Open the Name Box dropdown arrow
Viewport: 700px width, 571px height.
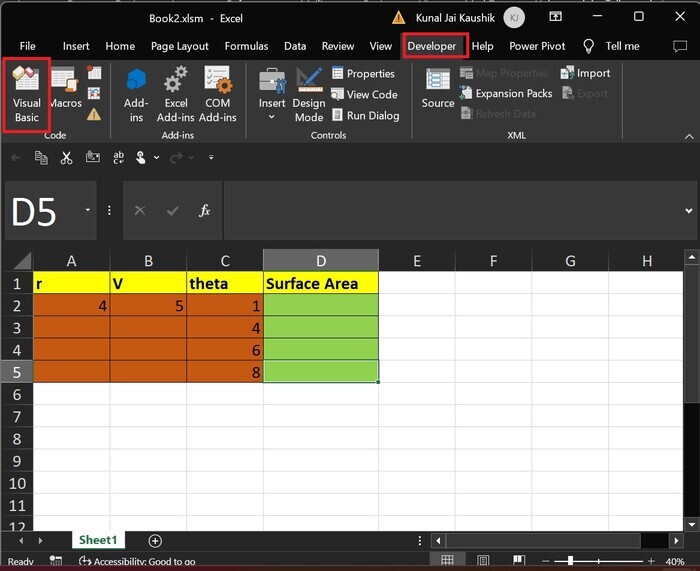[88, 211]
